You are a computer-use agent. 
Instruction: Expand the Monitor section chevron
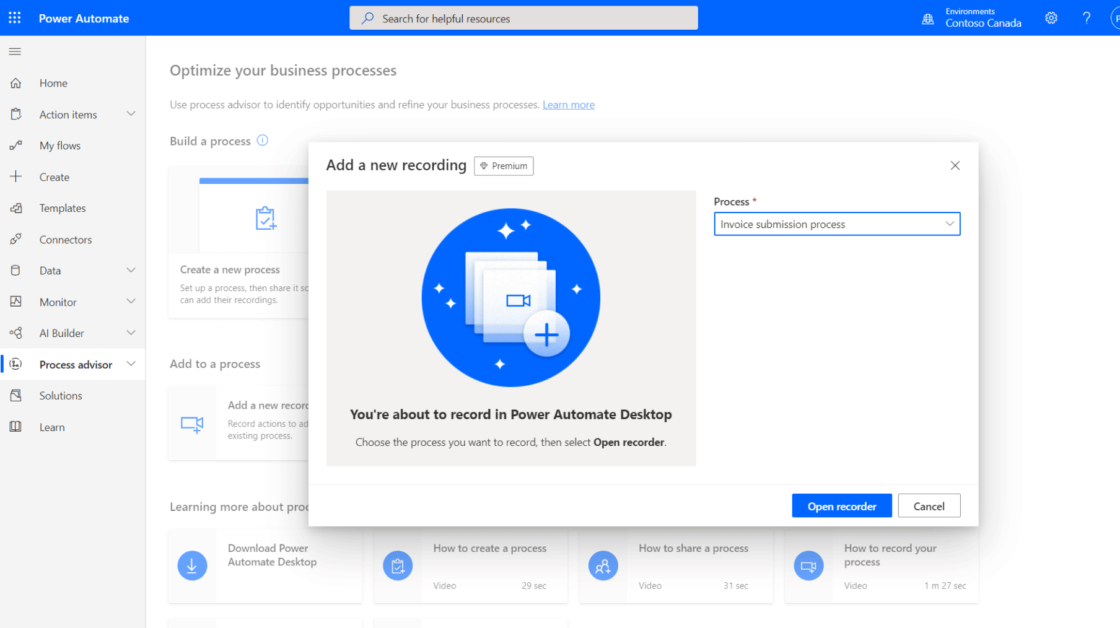[131, 301]
